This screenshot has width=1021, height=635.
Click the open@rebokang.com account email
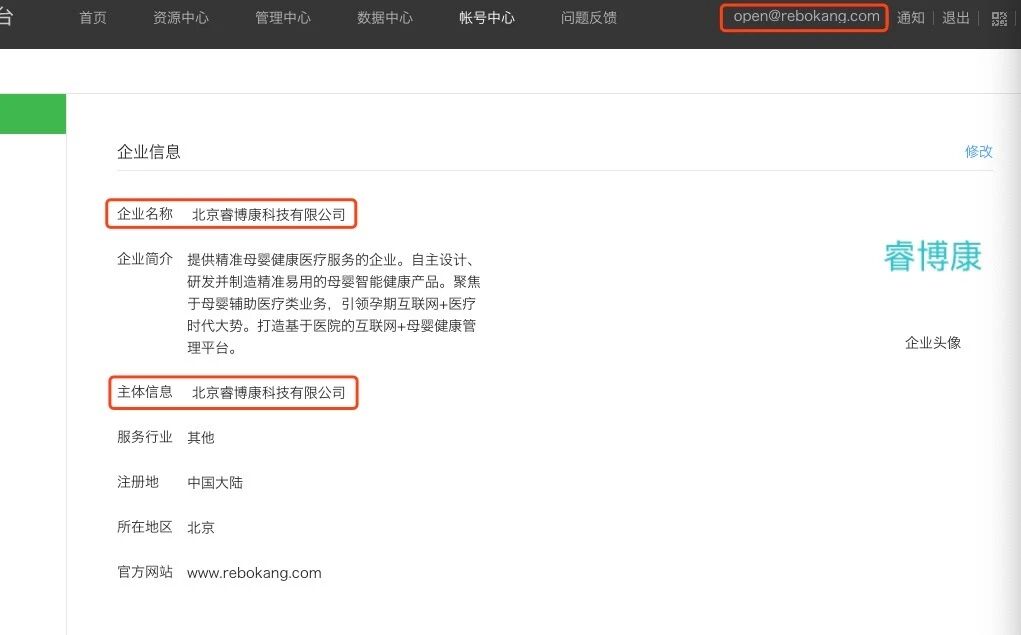point(806,16)
